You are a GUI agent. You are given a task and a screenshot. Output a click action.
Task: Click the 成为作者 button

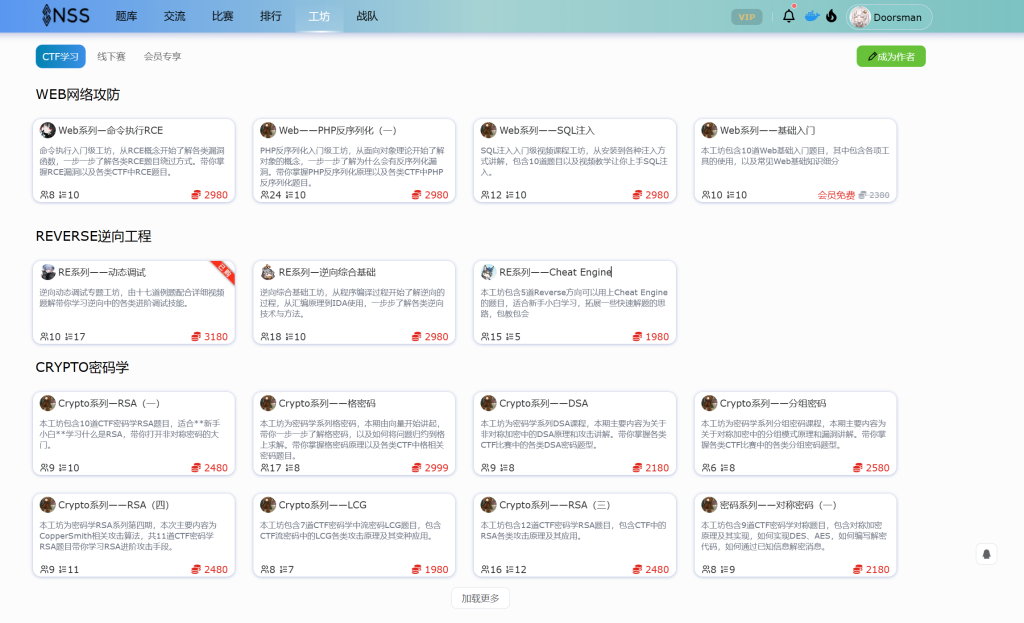point(890,56)
